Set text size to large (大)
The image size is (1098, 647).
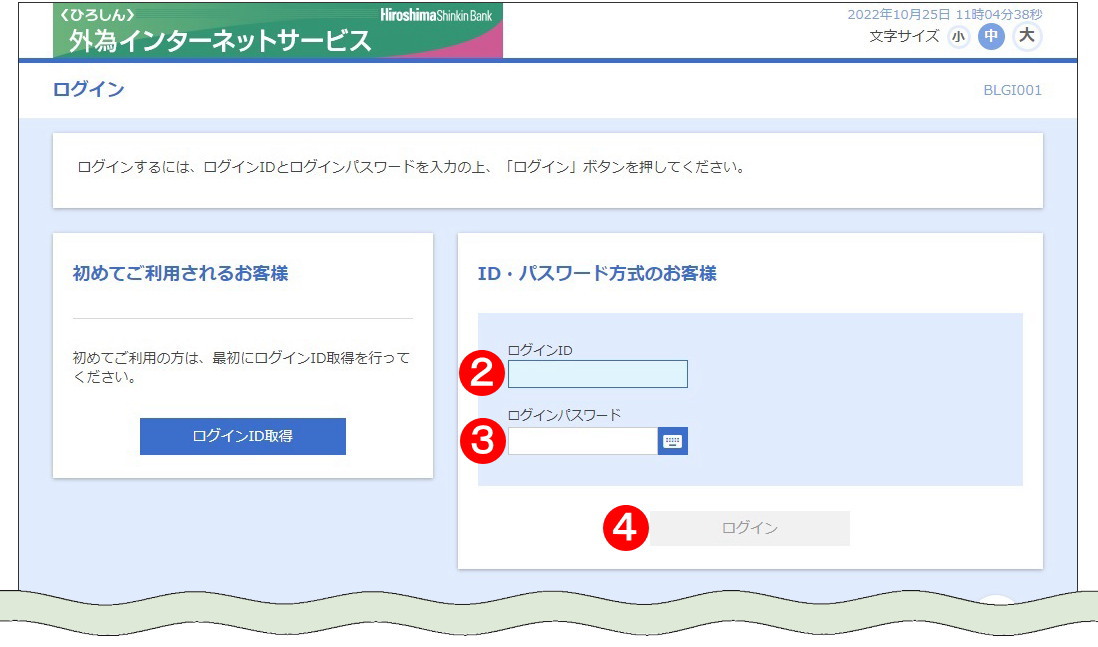[x=1026, y=37]
